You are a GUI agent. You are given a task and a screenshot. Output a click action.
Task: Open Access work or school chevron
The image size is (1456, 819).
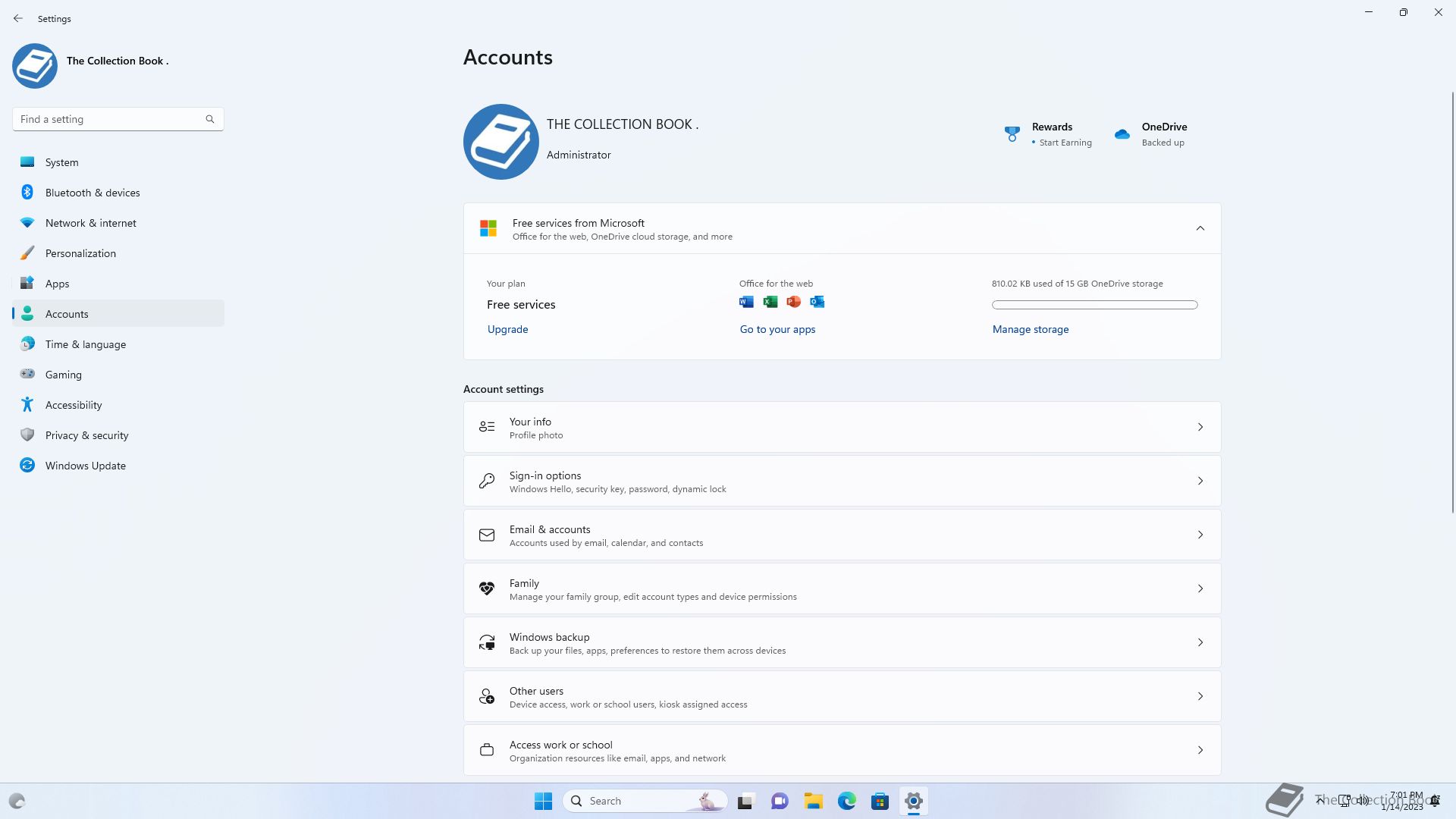1200,750
